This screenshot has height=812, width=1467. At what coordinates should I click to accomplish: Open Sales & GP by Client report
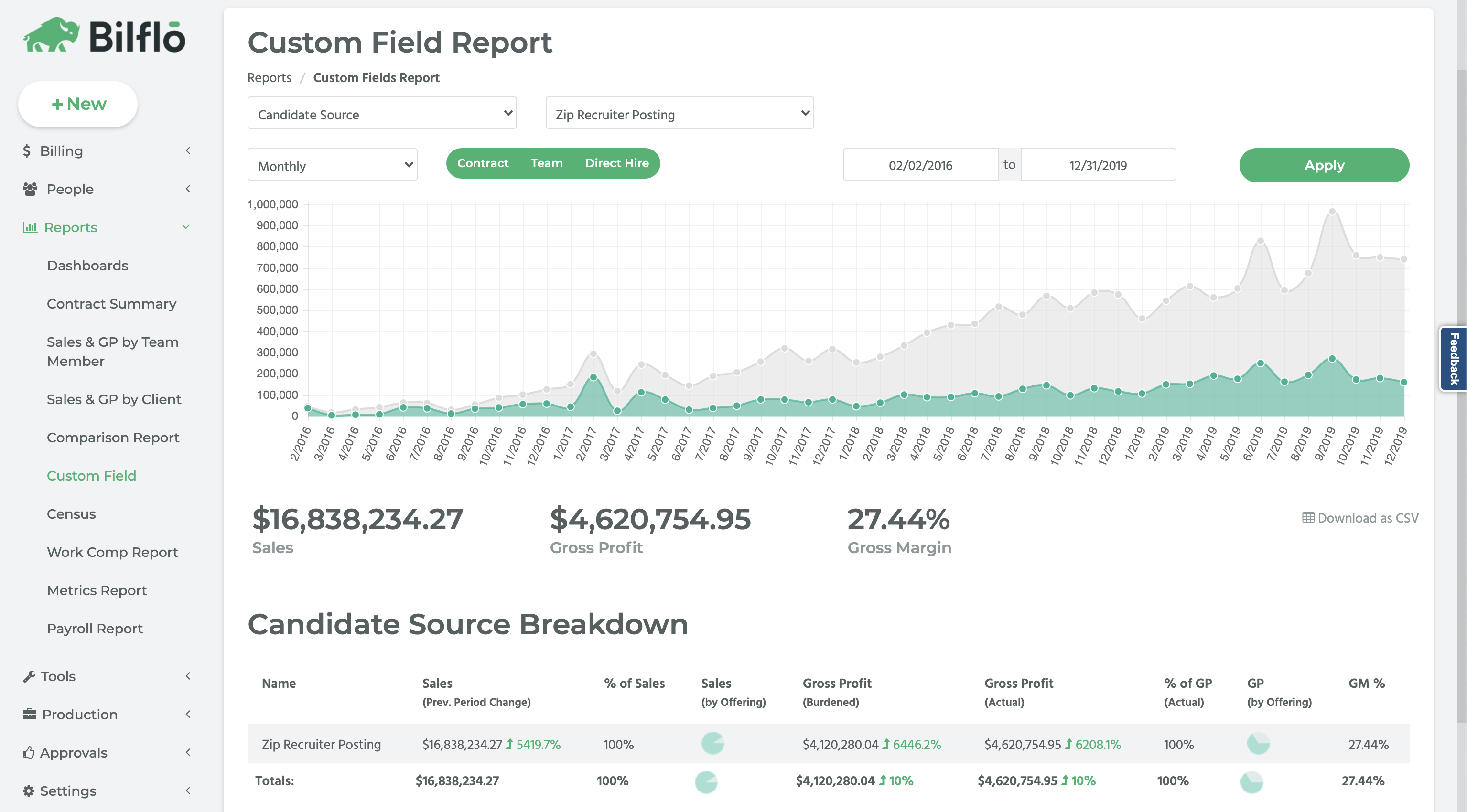(114, 399)
